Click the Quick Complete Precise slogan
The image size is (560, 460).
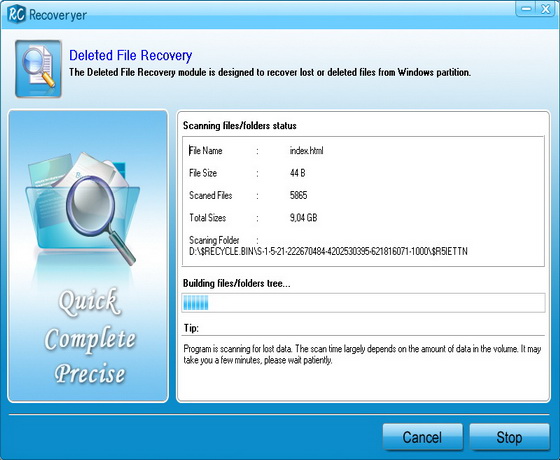(90, 336)
